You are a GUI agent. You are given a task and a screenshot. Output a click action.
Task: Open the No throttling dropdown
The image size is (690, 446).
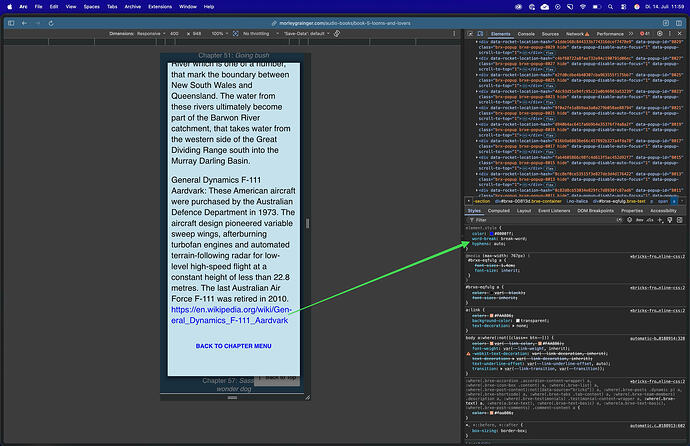[261, 33]
